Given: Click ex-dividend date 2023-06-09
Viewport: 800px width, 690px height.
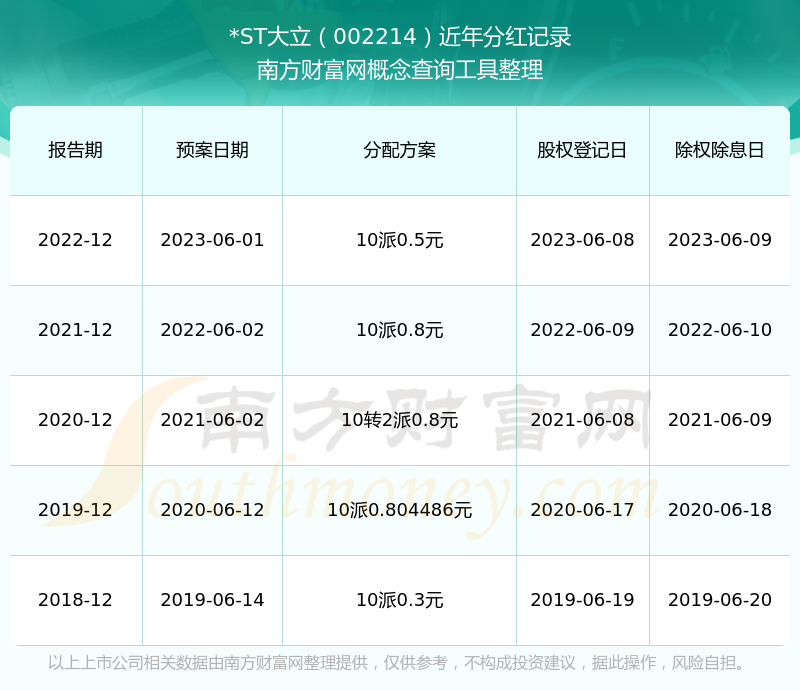Looking at the screenshot, I should 719,240.
